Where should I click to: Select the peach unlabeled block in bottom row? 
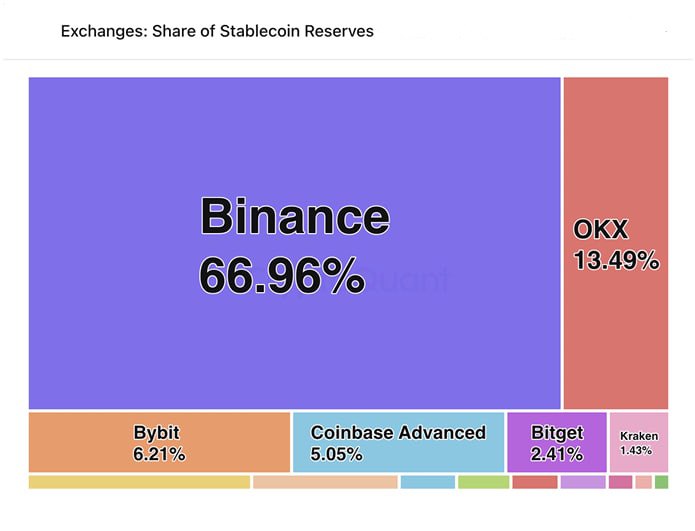[x=325, y=482]
